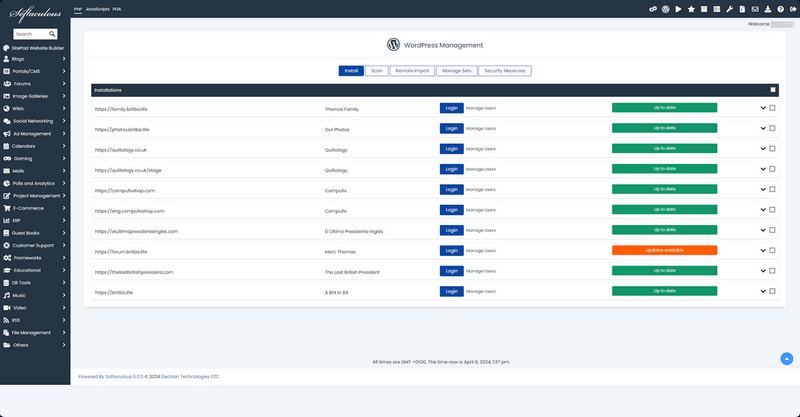800x417 pixels.
Task: Click the Music note icon in sidebar
Action: 7,296
